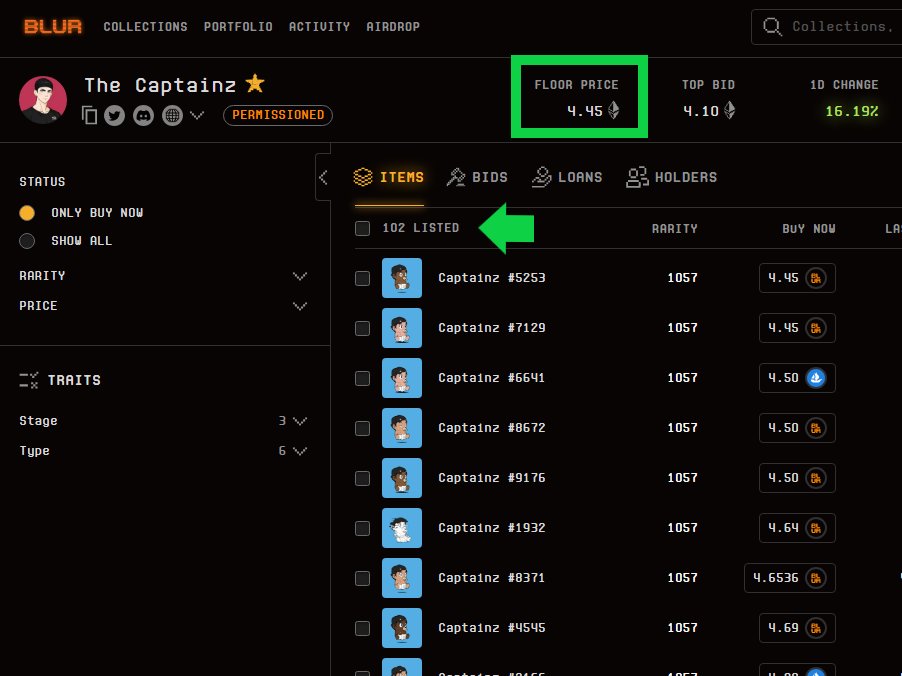
Task: Click the Traits filter icon
Action: pos(29,380)
